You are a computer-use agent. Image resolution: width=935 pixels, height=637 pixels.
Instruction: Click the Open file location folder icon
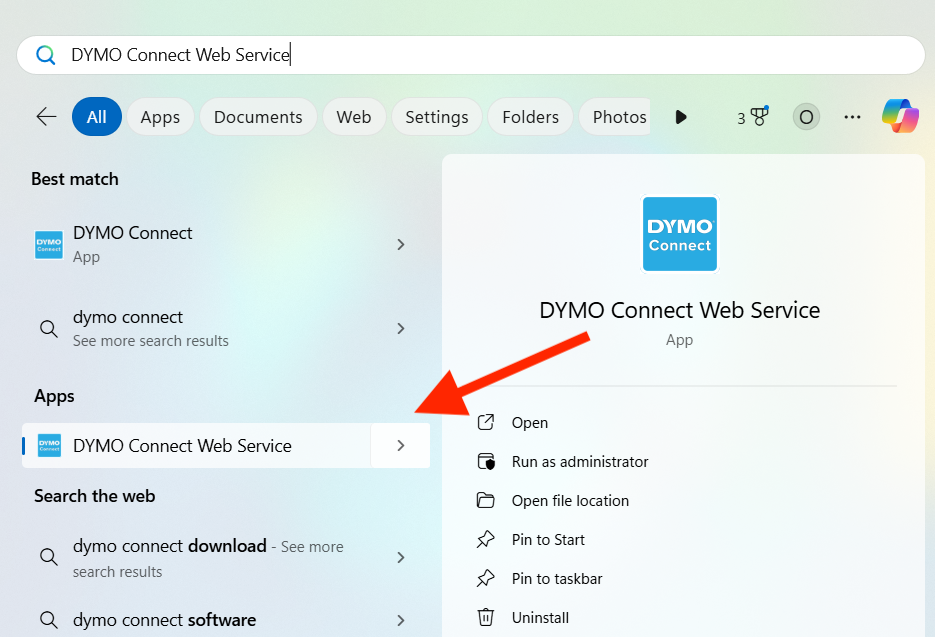pyautogui.click(x=485, y=500)
